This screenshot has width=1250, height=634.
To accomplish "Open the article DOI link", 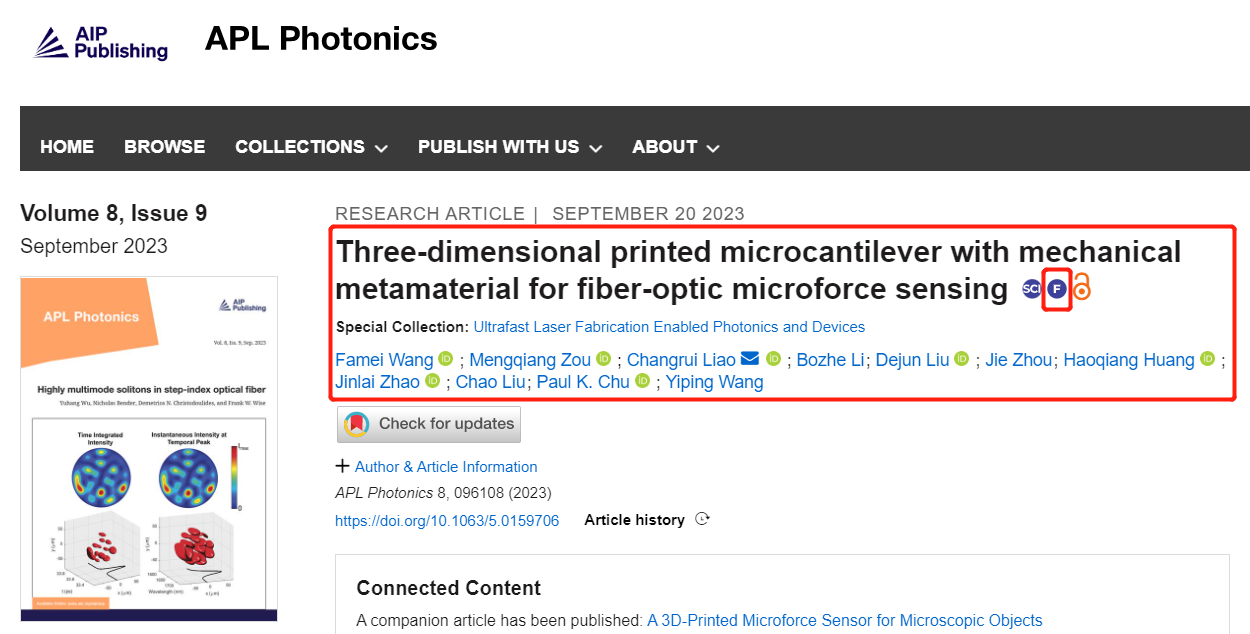I will point(447,520).
